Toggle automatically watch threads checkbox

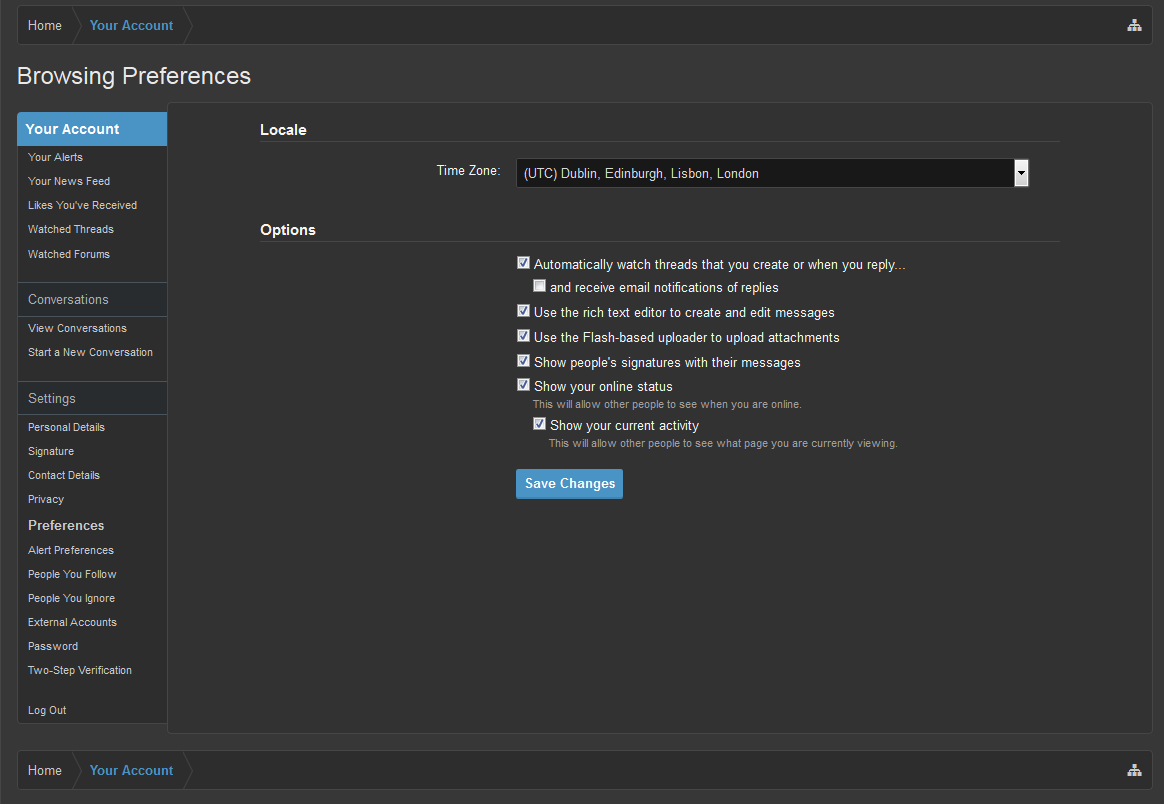523,263
